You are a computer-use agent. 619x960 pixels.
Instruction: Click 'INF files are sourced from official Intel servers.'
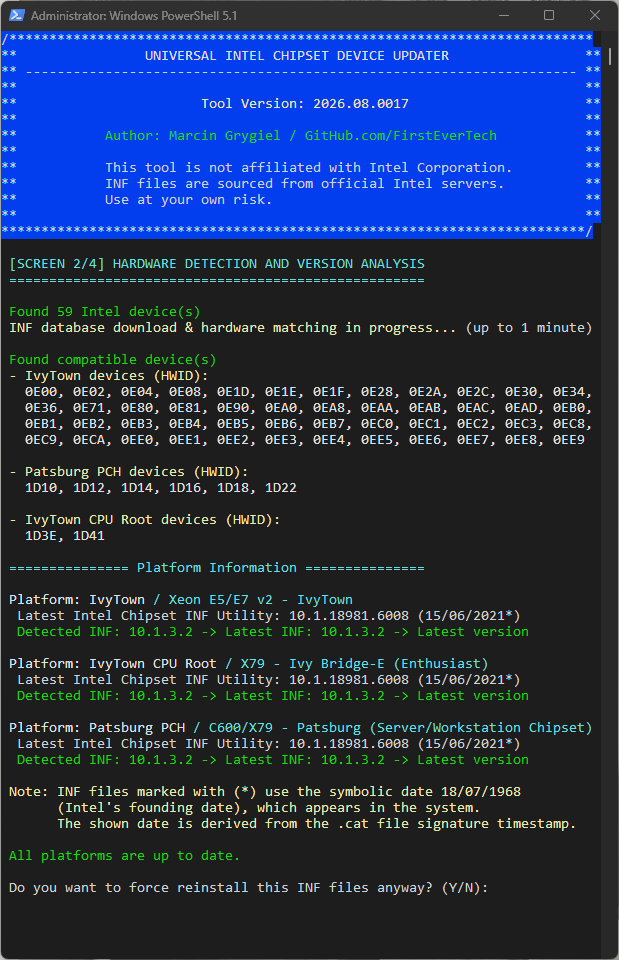point(304,184)
